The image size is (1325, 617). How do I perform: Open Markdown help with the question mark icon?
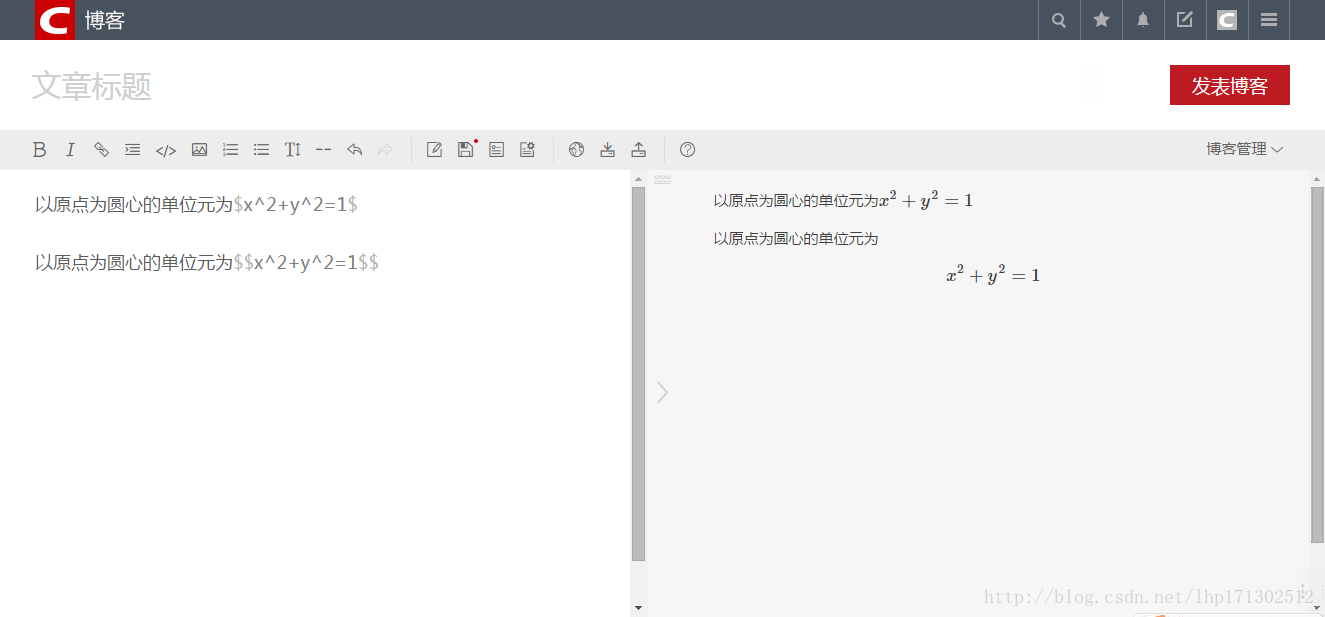[687, 150]
